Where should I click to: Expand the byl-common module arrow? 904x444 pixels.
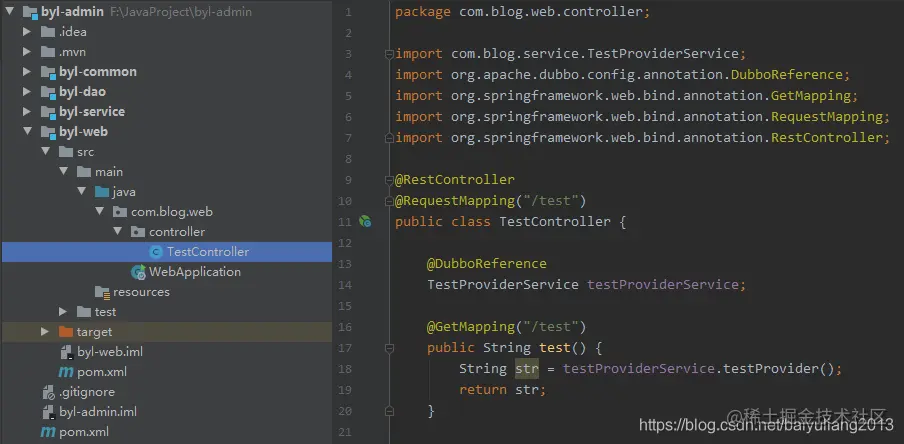point(27,72)
